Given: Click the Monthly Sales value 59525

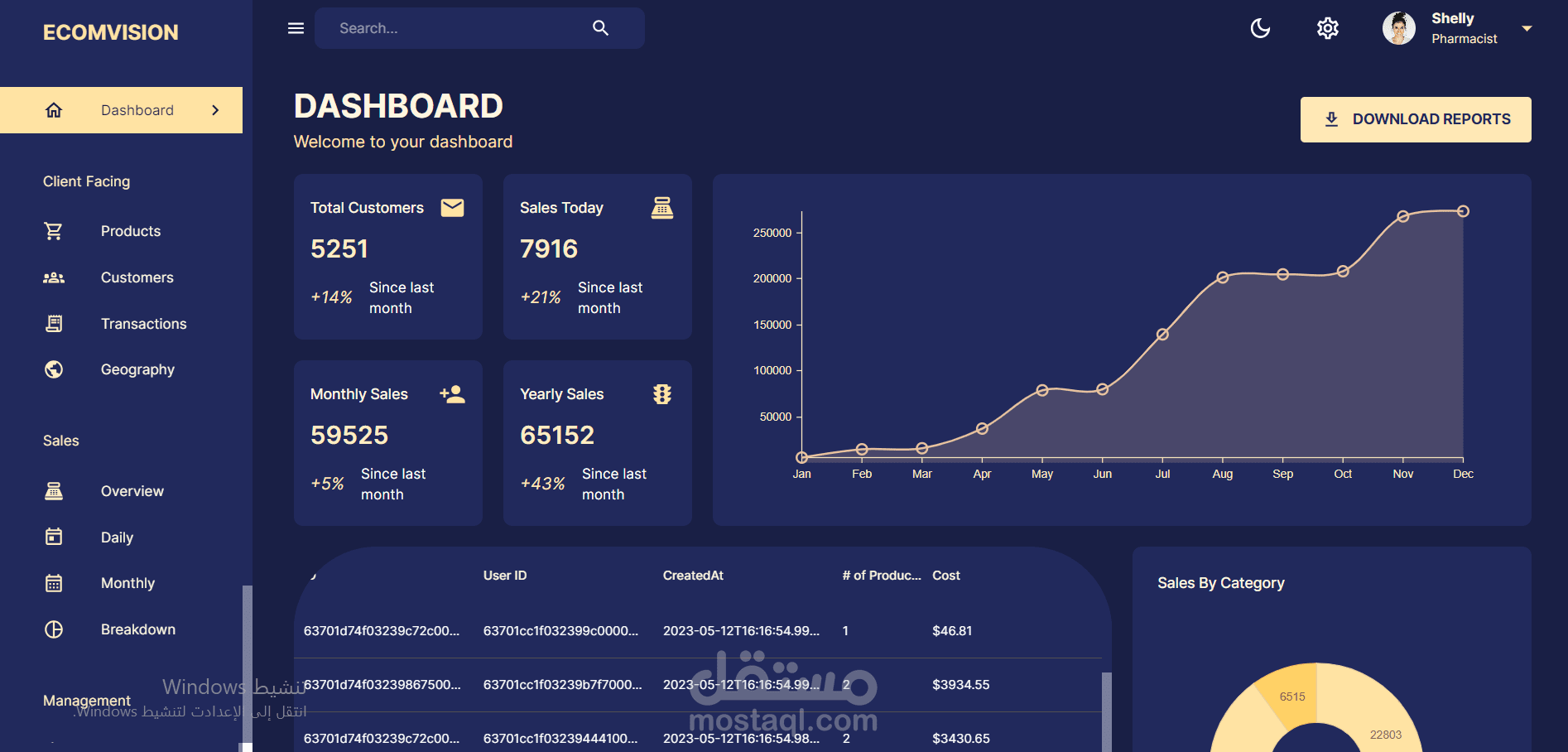Looking at the screenshot, I should 349,435.
